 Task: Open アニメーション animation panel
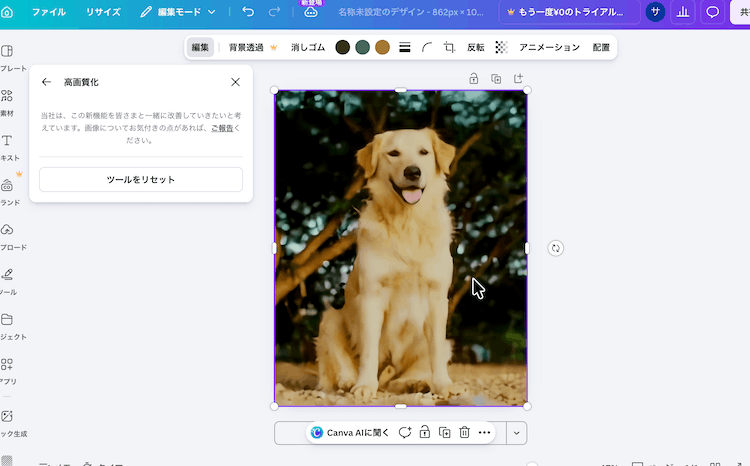click(549, 47)
